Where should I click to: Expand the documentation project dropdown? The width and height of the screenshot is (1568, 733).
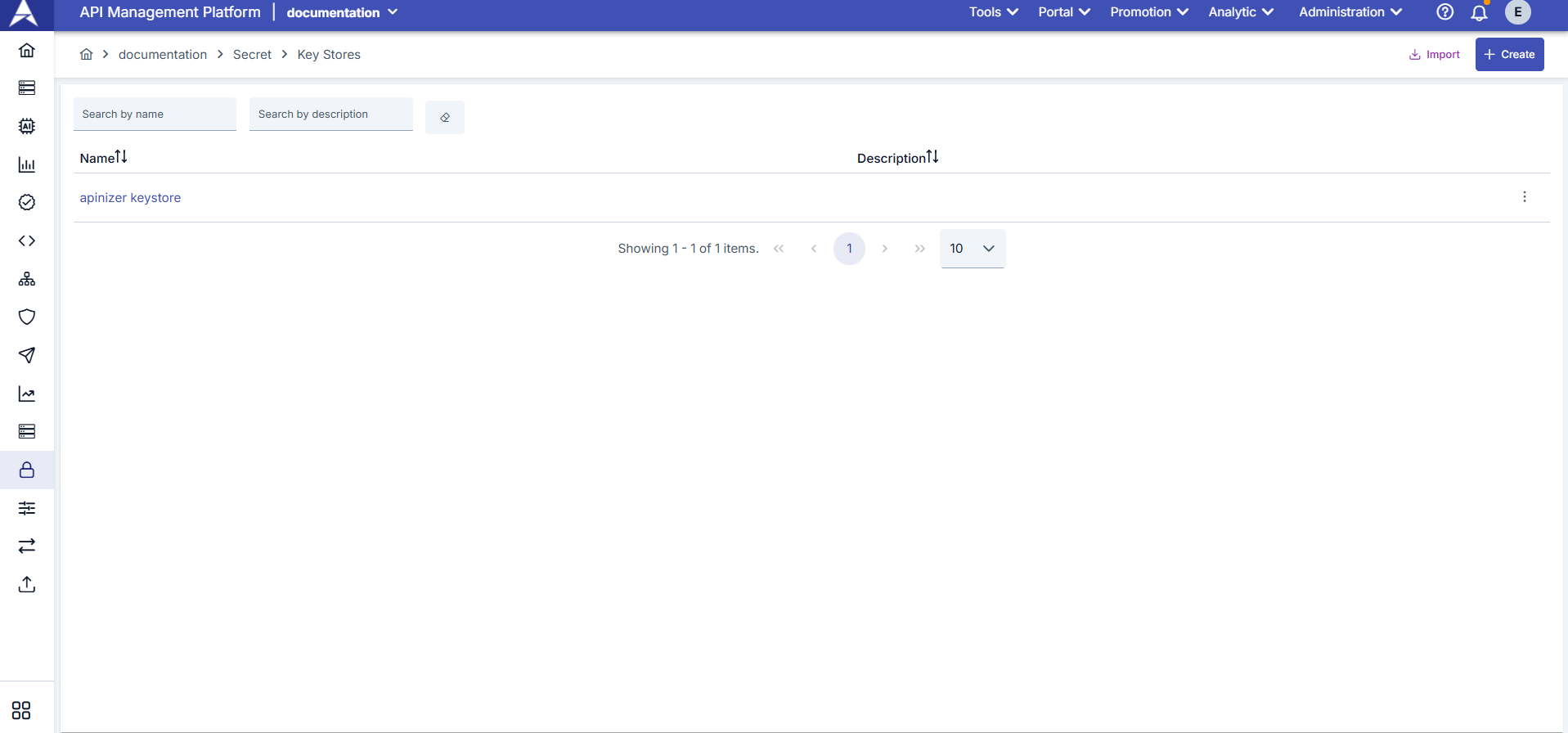[342, 12]
